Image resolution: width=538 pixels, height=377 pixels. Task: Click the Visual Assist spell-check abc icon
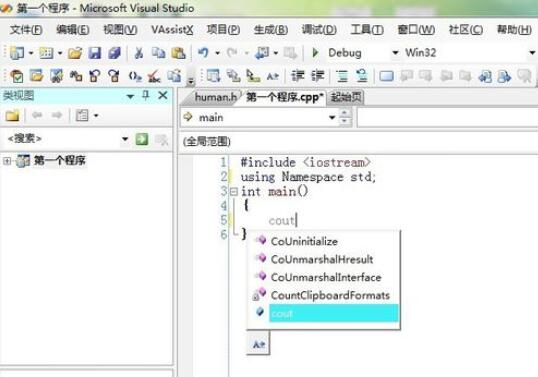point(154,76)
